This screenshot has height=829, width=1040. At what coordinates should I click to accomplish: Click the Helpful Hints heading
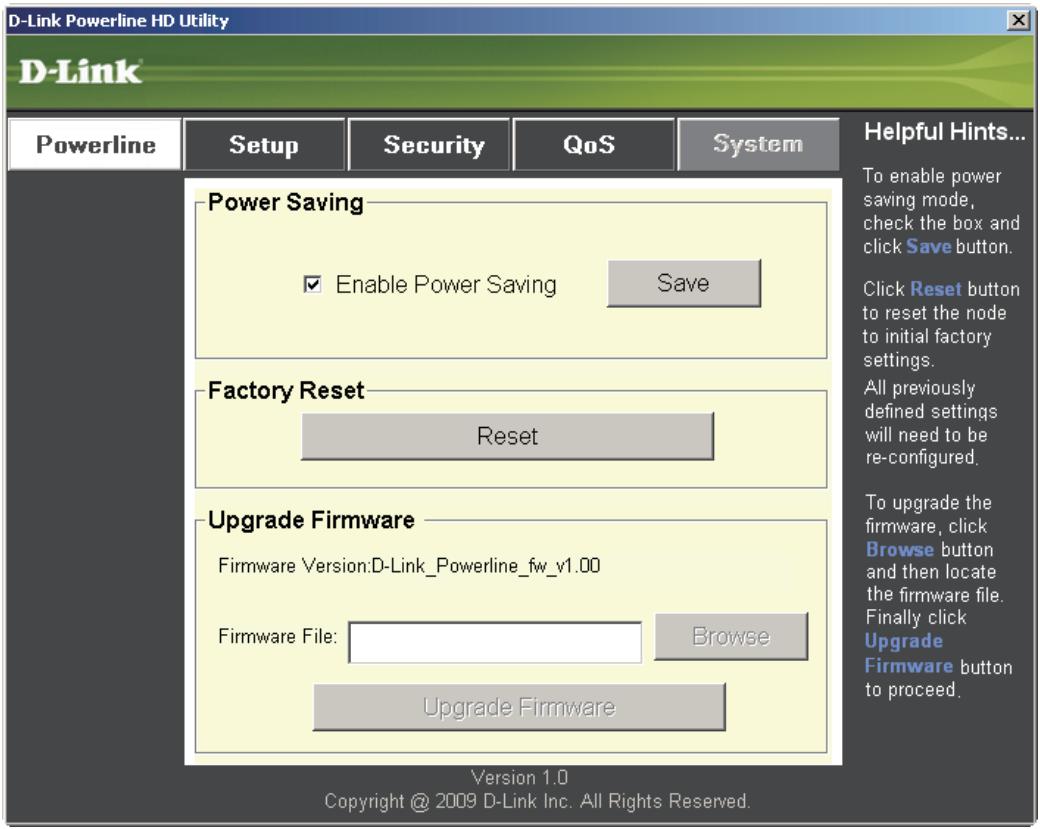tap(944, 131)
